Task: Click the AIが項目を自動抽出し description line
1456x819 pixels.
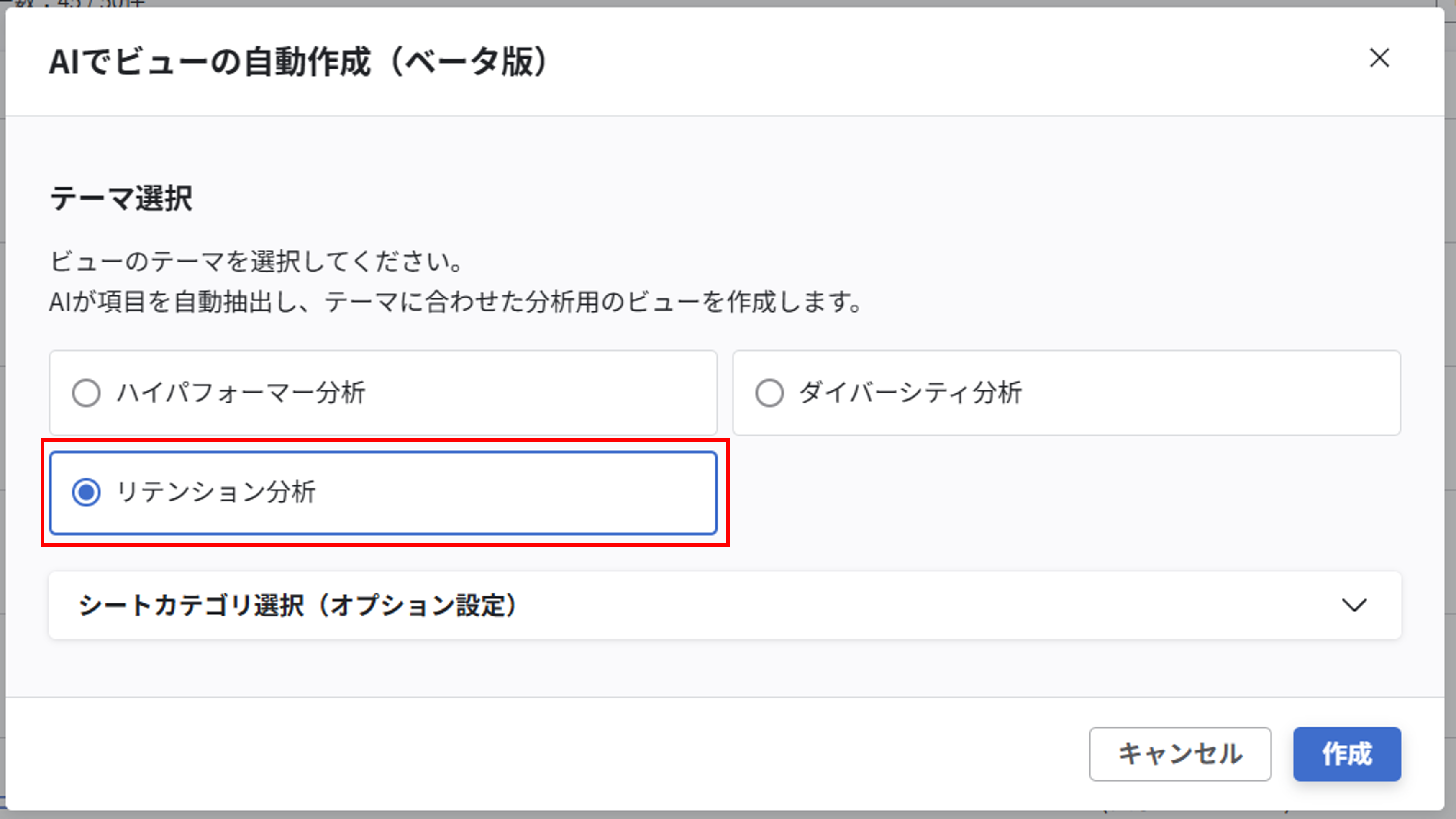Action: click(455, 302)
